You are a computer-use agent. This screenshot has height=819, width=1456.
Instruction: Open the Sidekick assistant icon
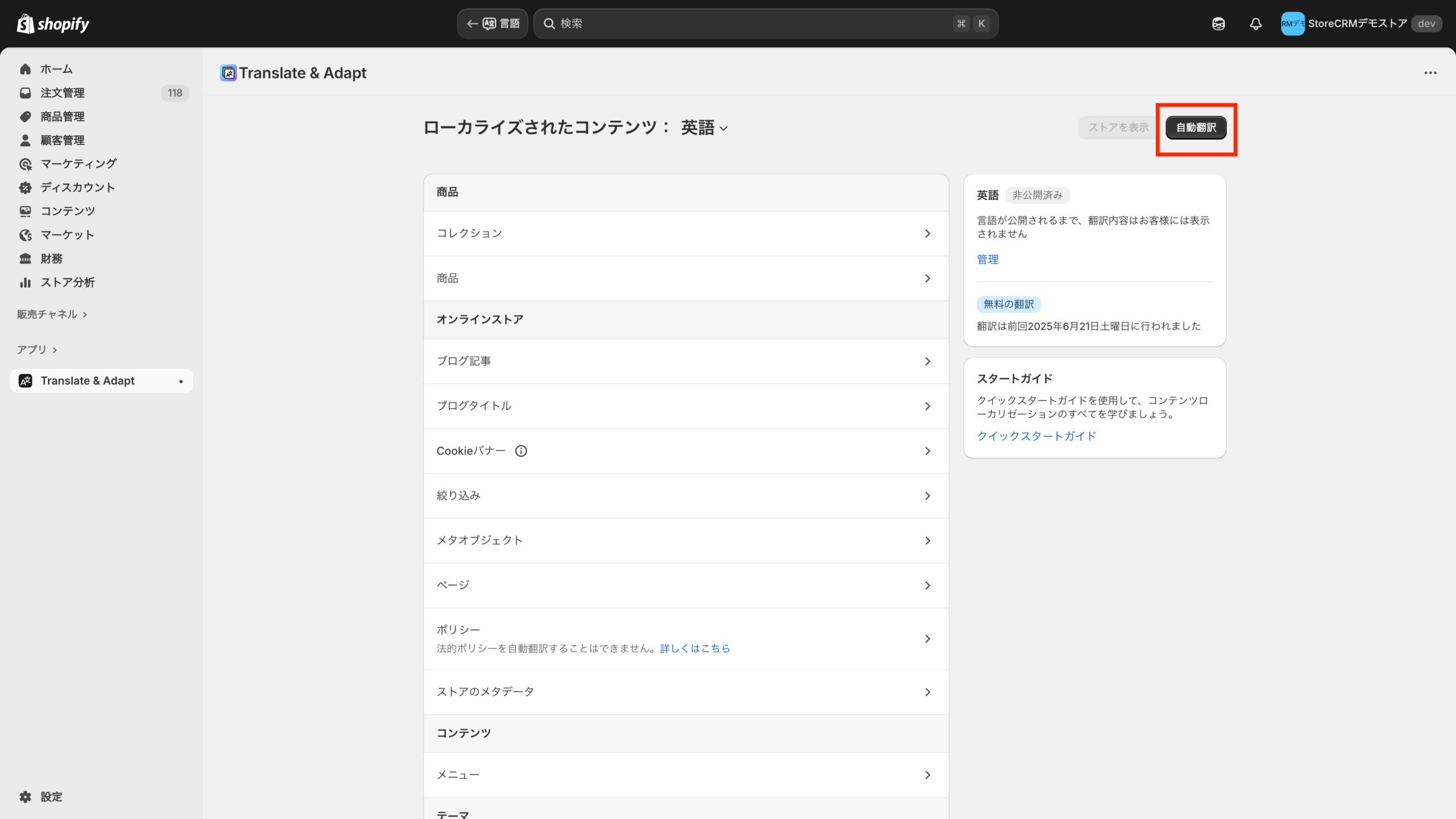(x=1218, y=24)
